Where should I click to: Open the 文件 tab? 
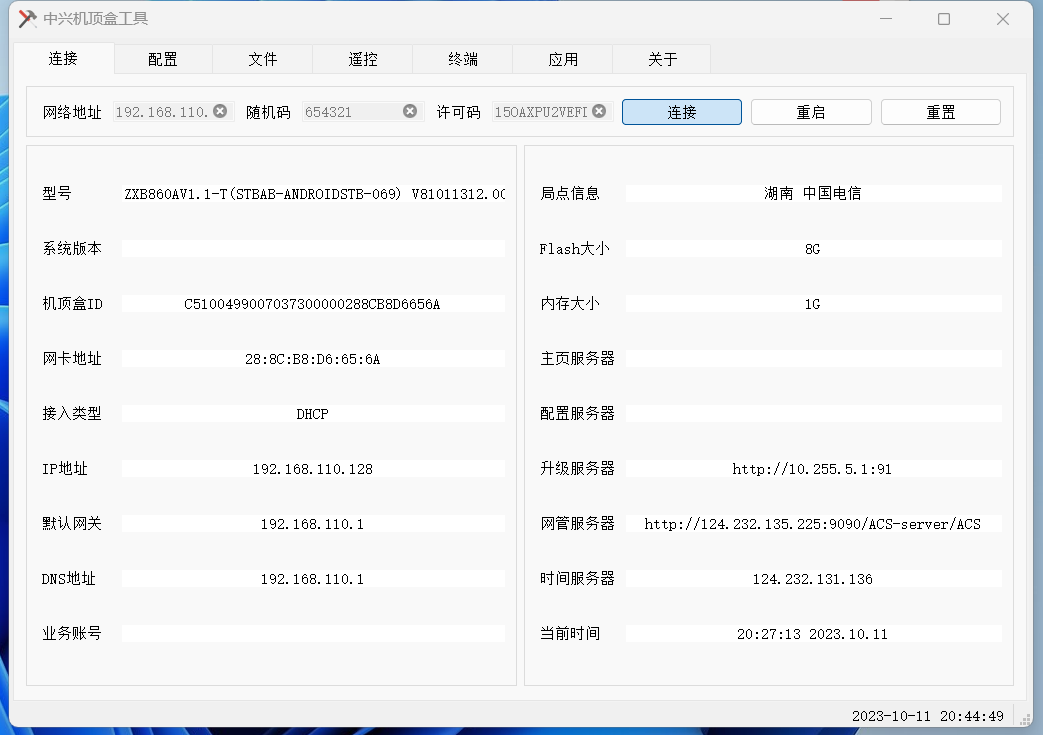pos(262,59)
